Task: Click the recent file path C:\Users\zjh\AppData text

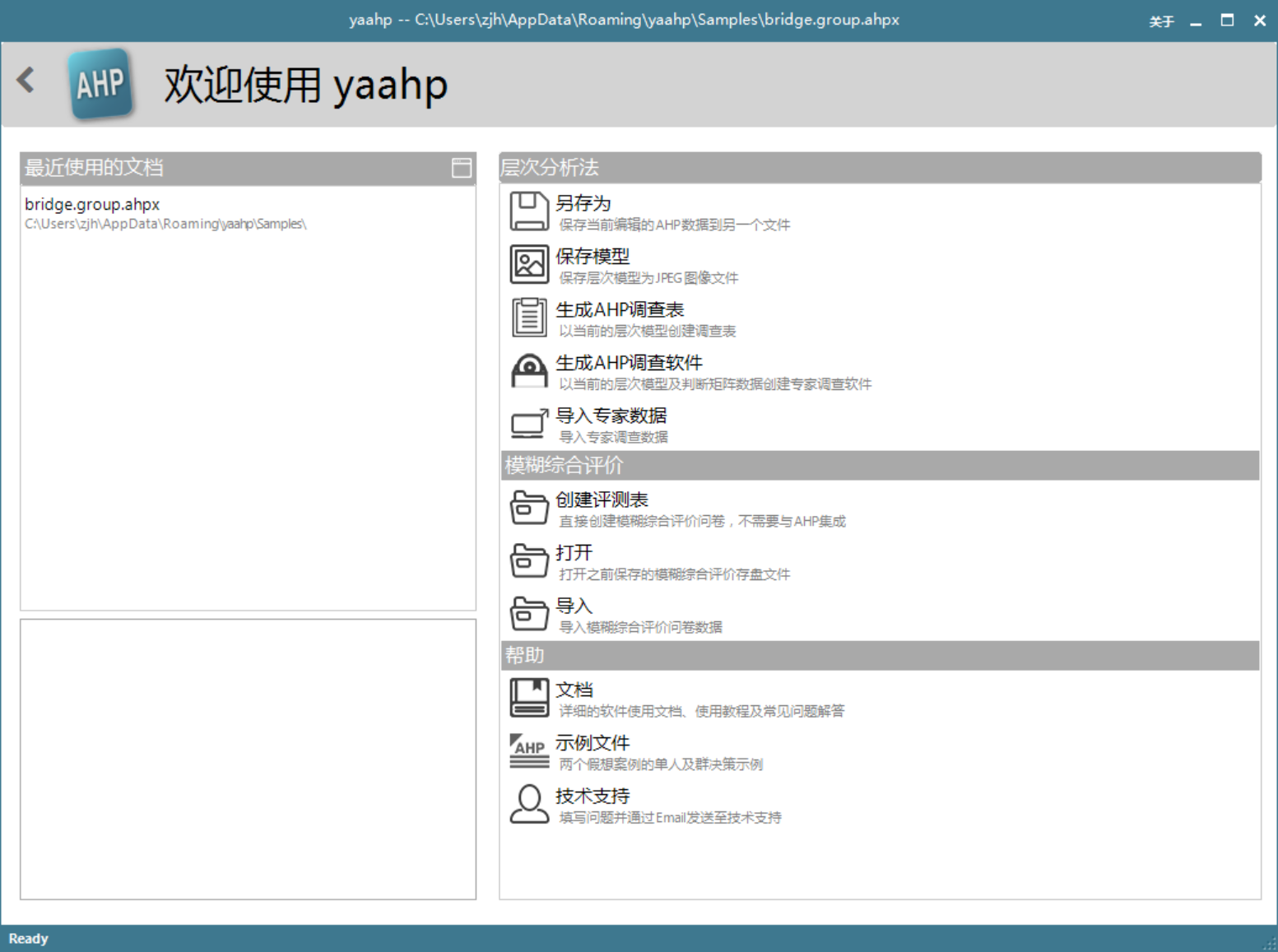Action: click(165, 224)
